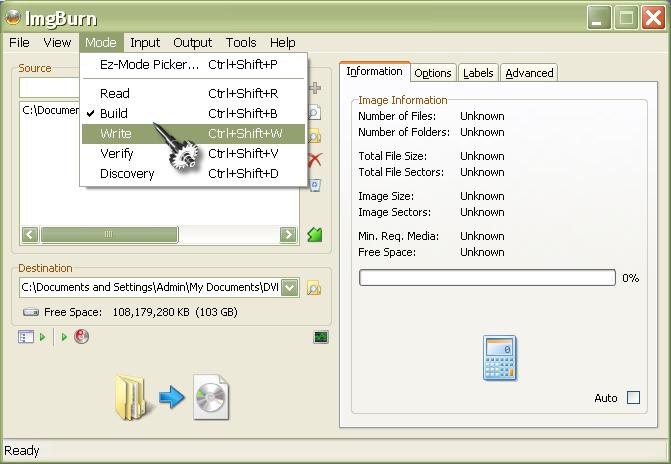Click the green arrow icon beside source list
671x464 pixels.
point(315,235)
